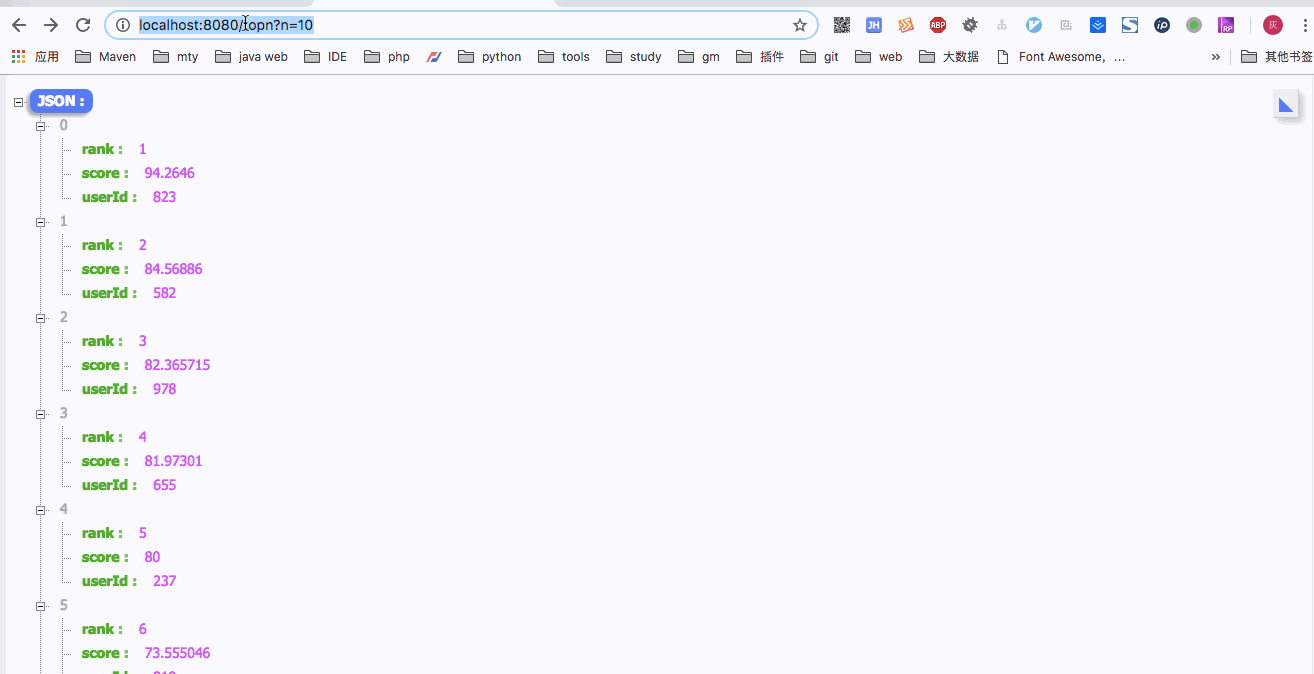Collapse array item 0
1314x674 pixels.
pos(41,126)
